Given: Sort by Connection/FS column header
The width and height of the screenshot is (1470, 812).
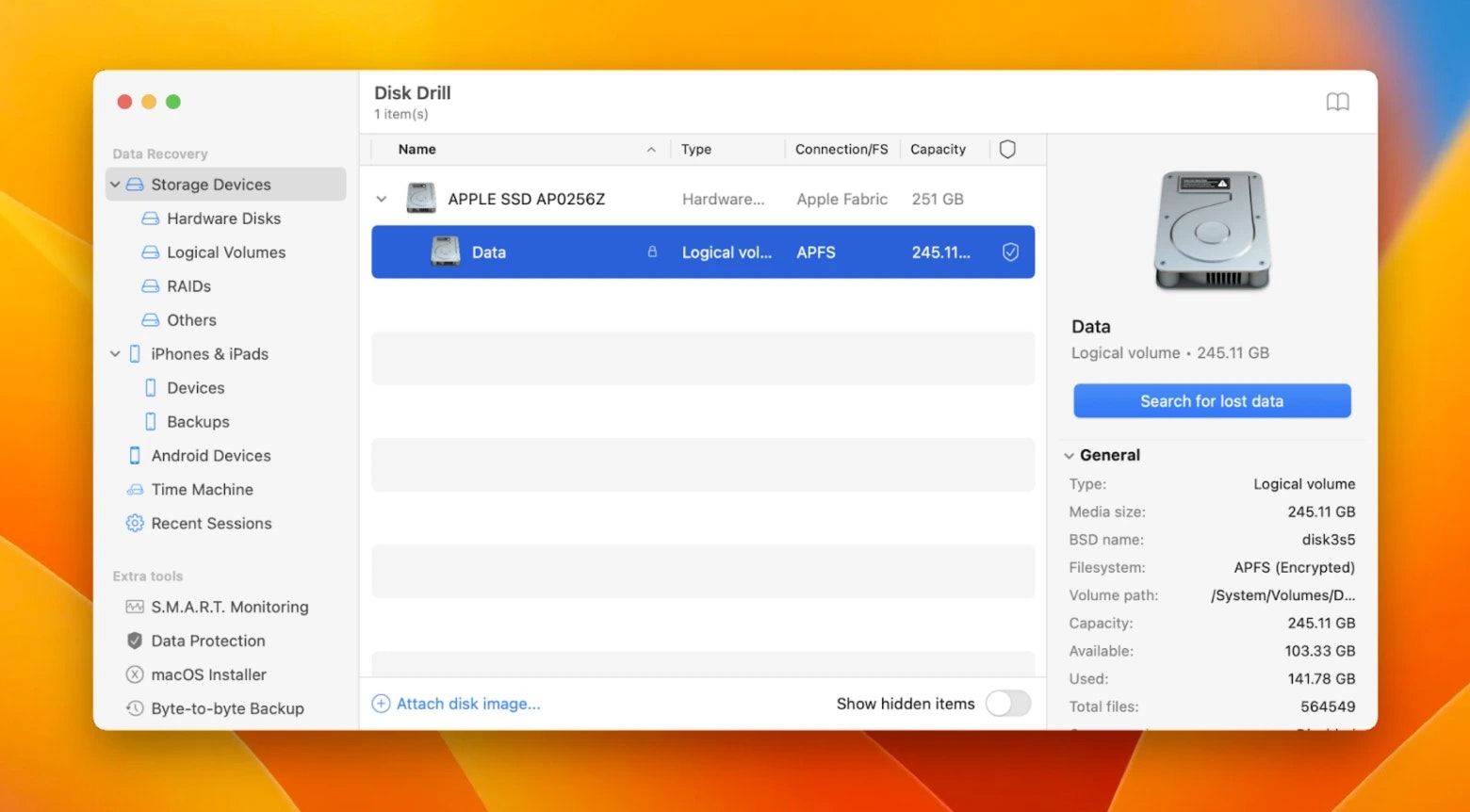Looking at the screenshot, I should [841, 150].
